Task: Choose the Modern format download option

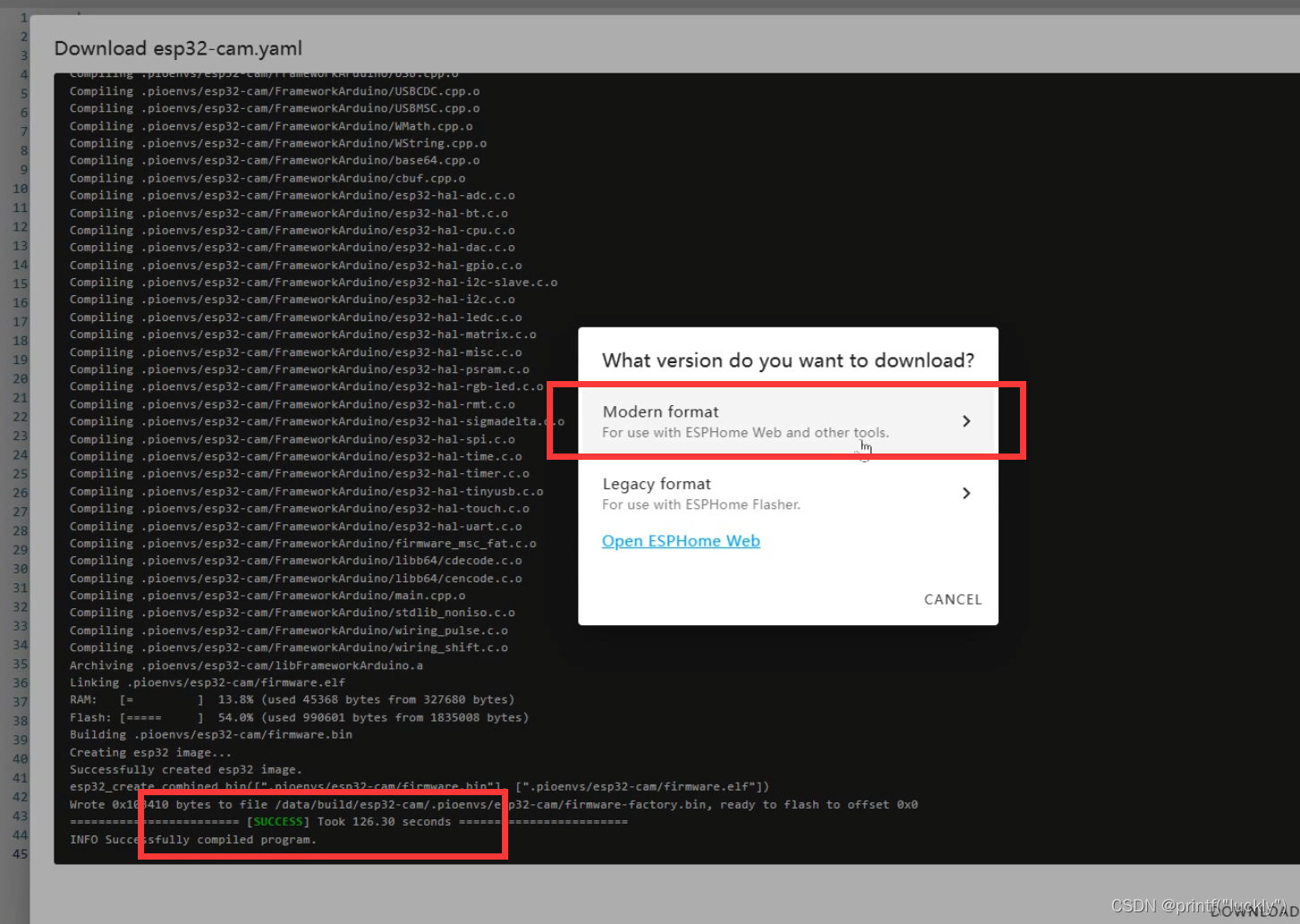Action: click(788, 421)
